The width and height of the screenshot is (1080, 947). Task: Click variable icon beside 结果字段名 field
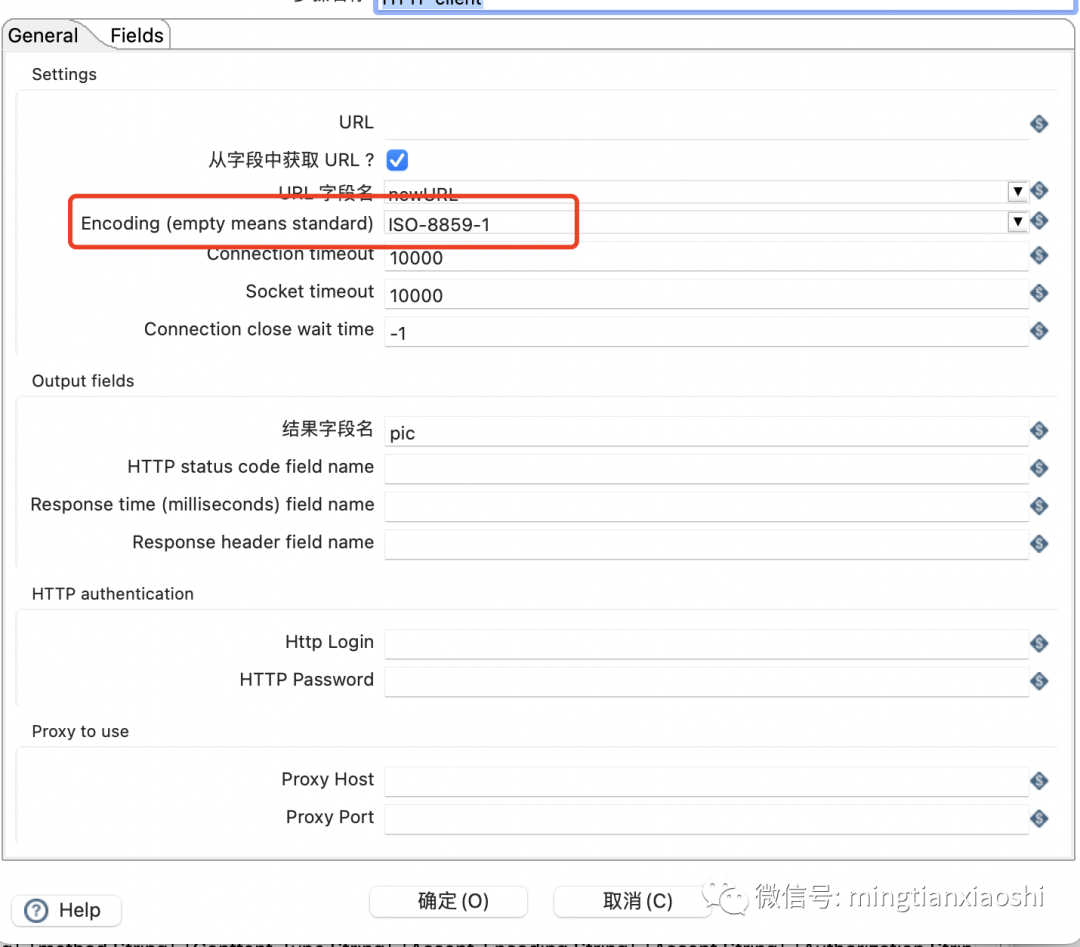coord(1039,430)
